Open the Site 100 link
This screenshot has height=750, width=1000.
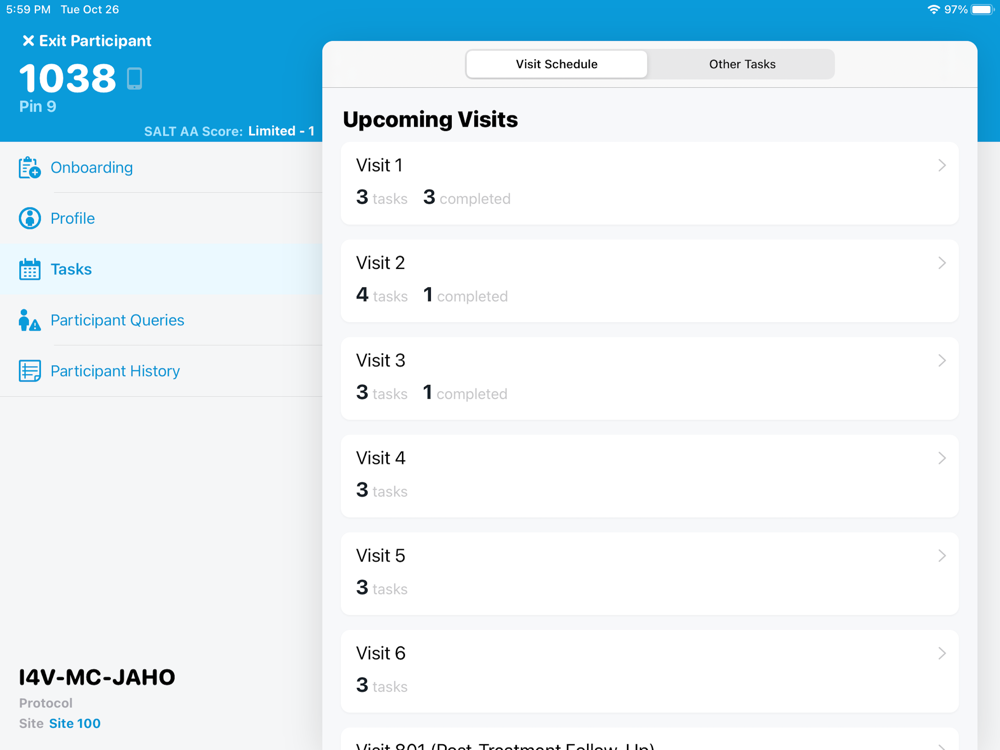[x=75, y=723]
